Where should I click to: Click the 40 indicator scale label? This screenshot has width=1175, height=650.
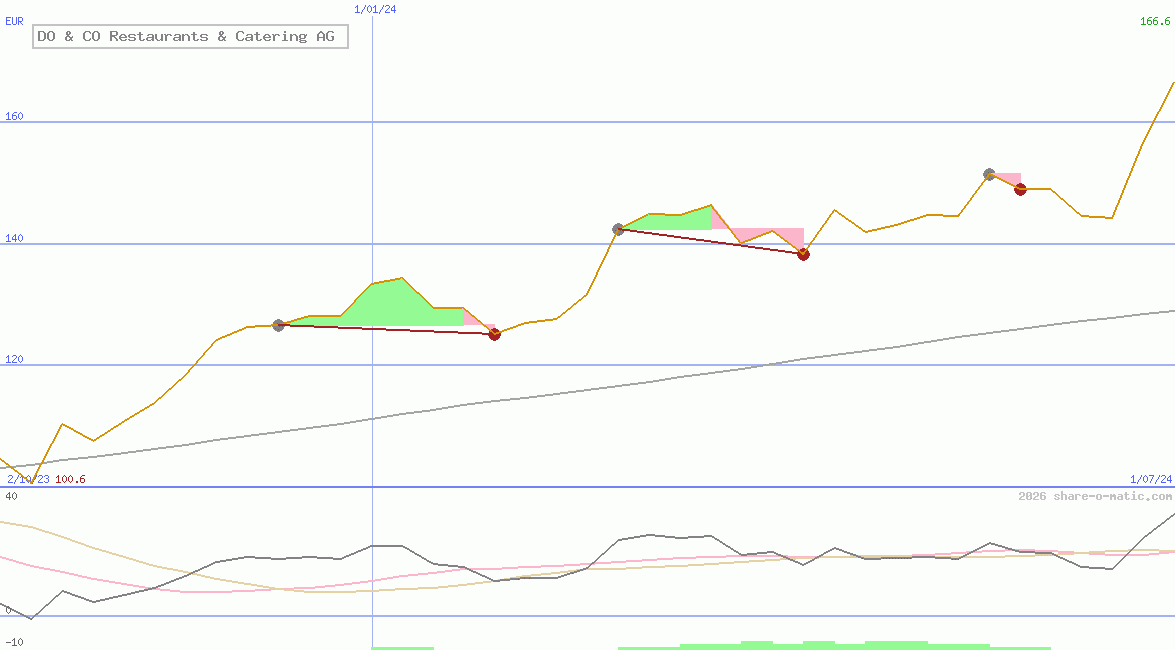point(11,496)
